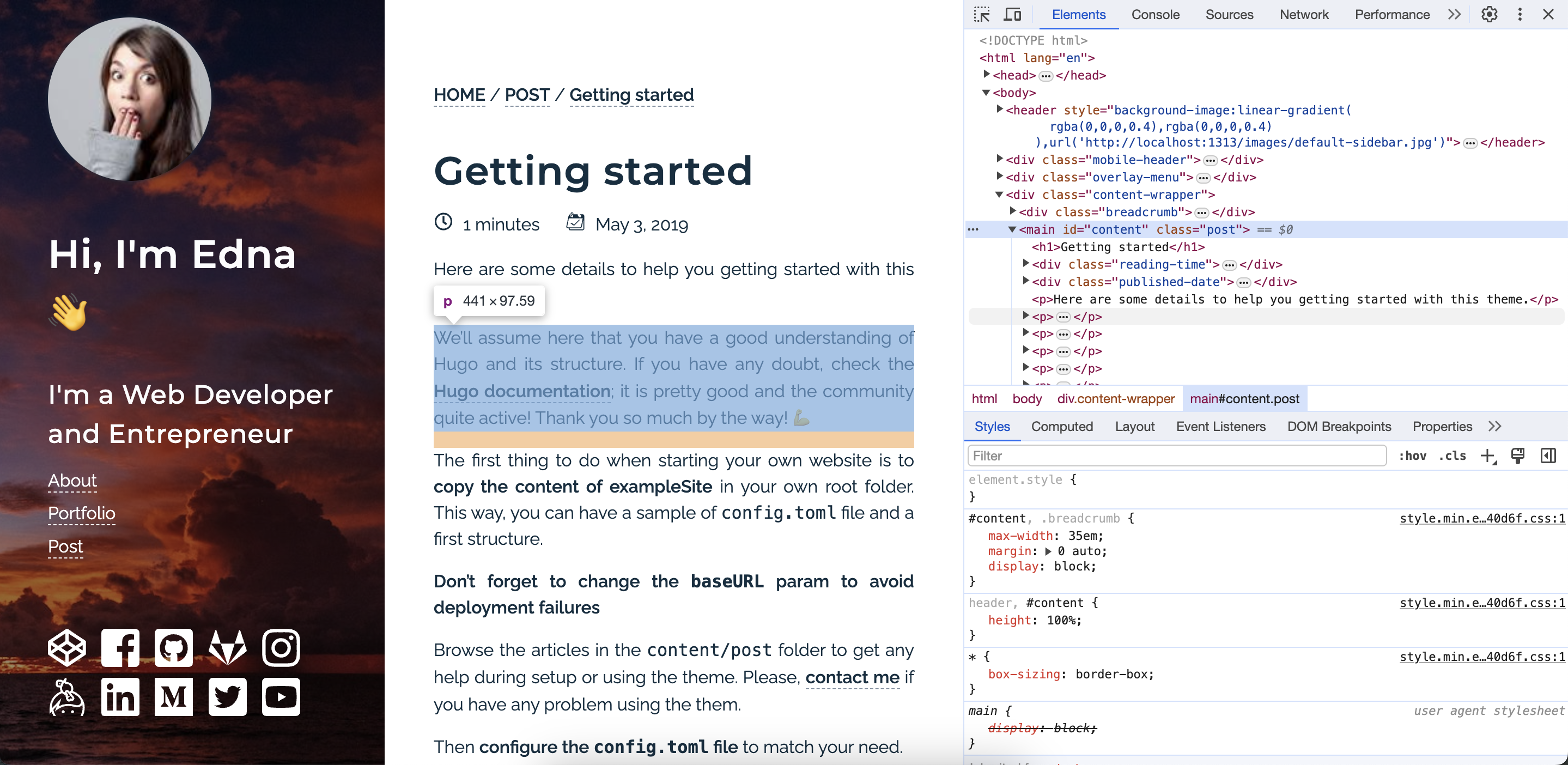This screenshot has width=1568, height=765.
Task: Expand the reading-time div node
Action: tap(1026, 264)
